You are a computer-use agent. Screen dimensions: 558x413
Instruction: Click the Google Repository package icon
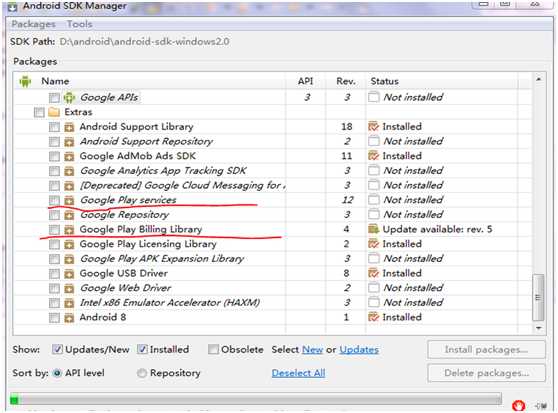click(69, 215)
